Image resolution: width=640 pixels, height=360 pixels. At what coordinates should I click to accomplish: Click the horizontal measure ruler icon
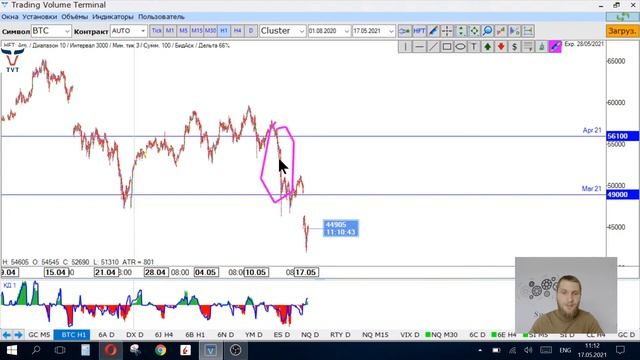click(x=528, y=31)
